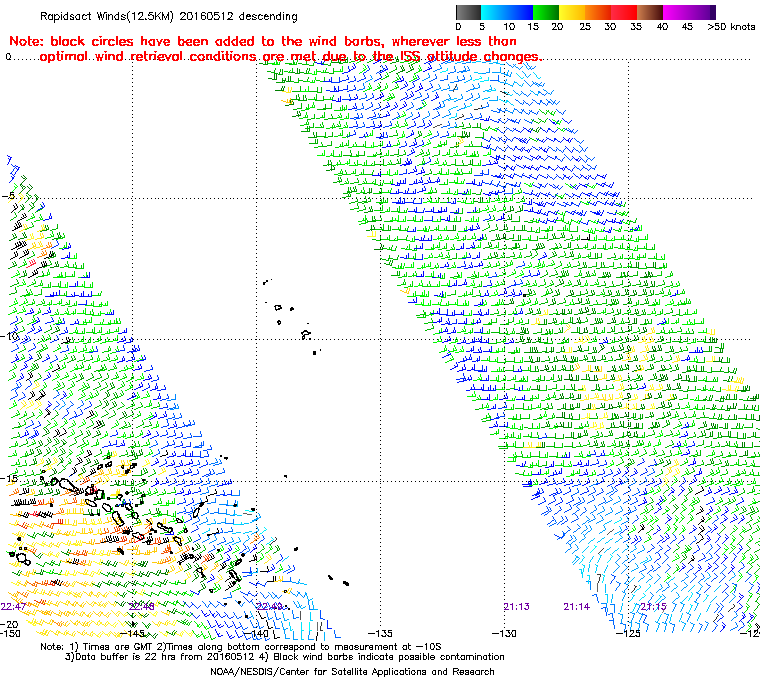
Task: Click the '-125' longitude axis label
Action: (x=628, y=633)
